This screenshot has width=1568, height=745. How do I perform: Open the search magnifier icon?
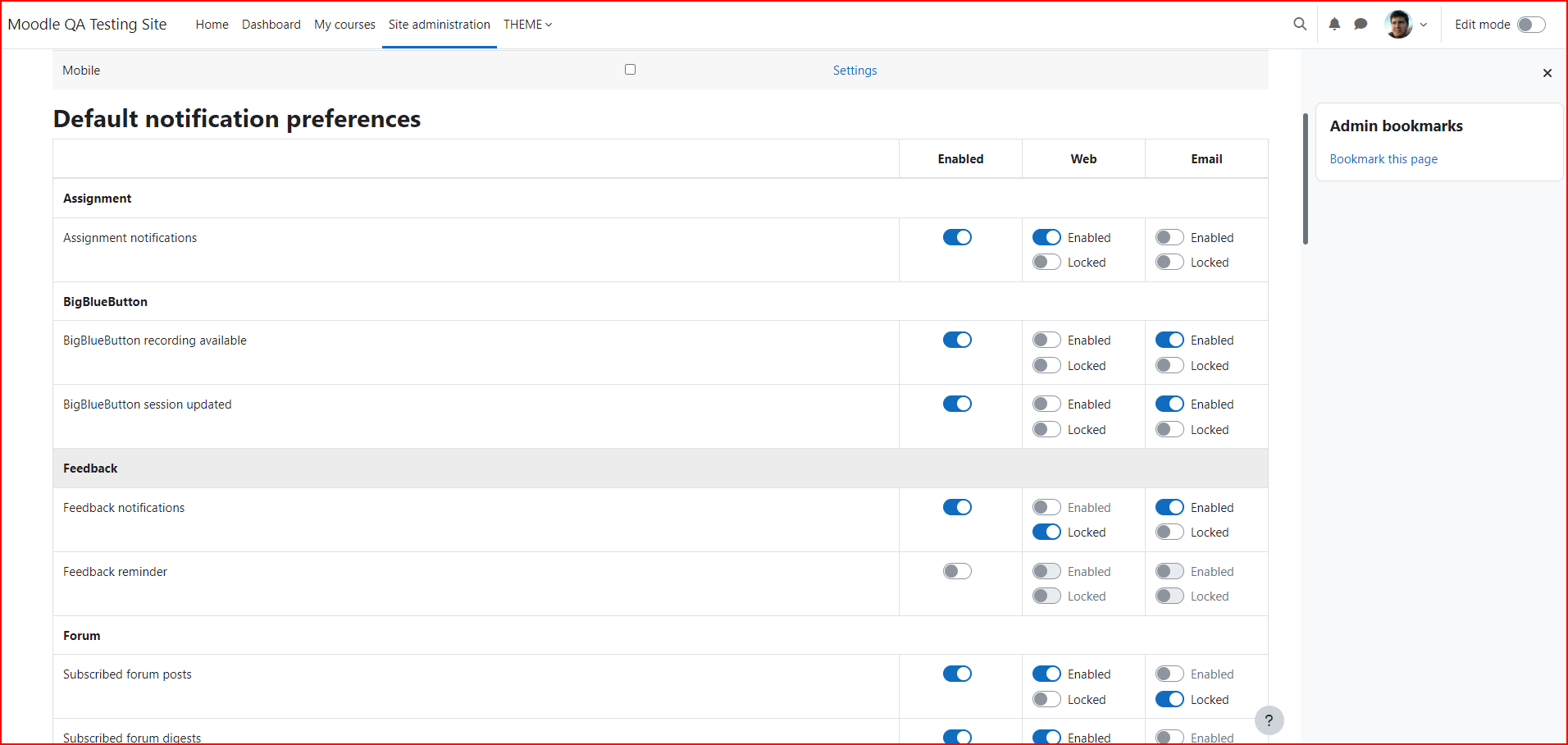(1300, 24)
